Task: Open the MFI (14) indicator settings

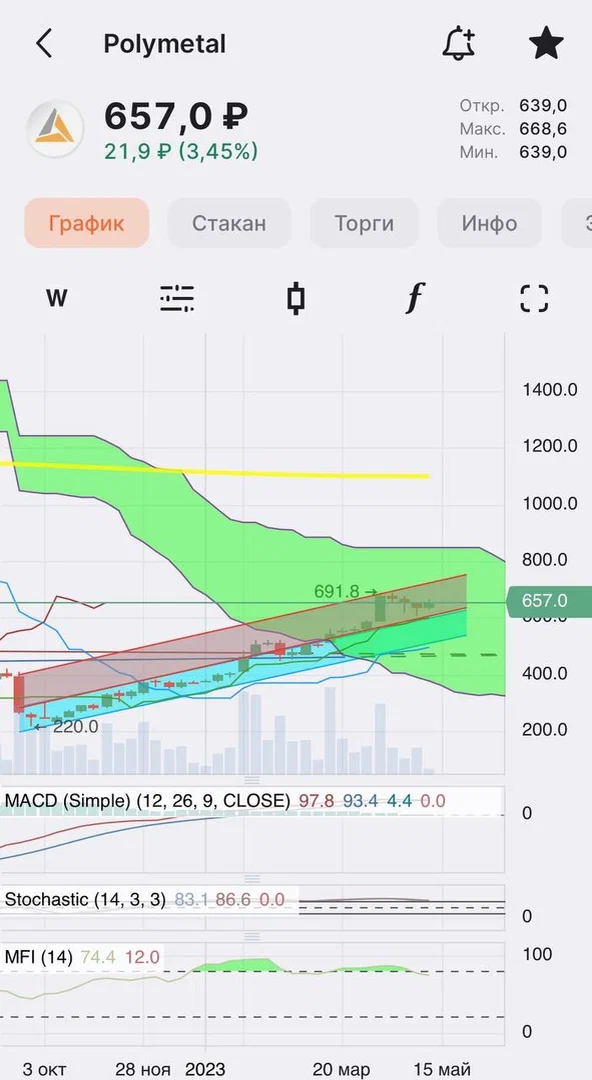Action: 39,957
